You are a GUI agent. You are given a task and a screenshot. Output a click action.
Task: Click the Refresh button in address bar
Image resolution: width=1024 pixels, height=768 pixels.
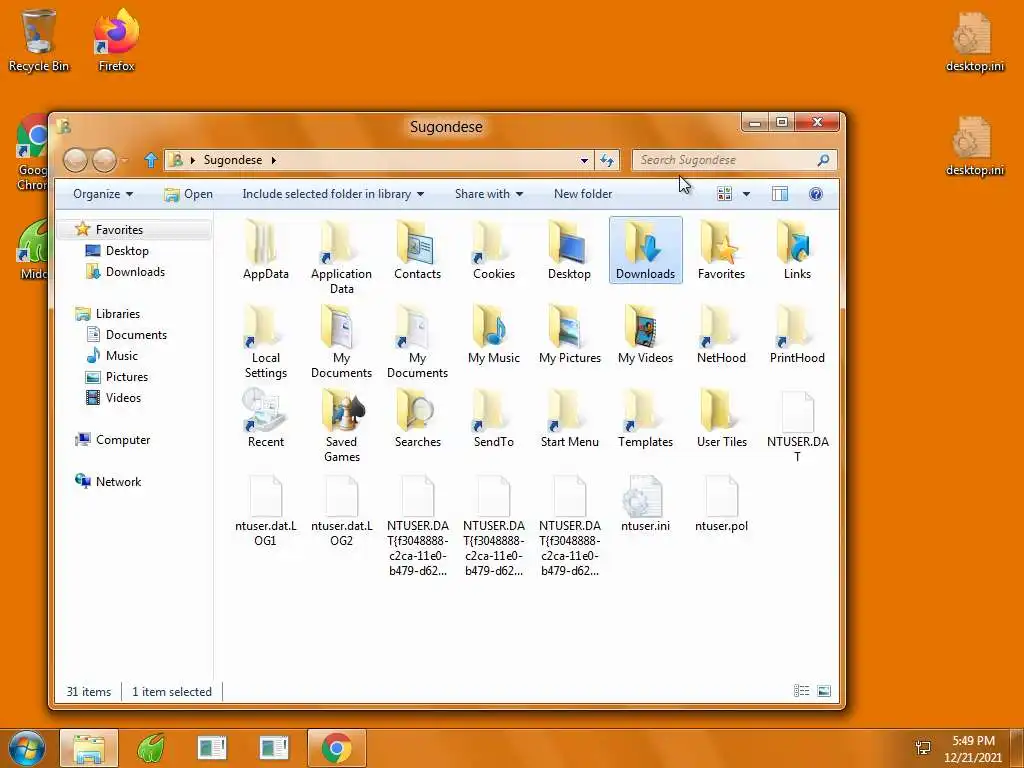pos(607,160)
